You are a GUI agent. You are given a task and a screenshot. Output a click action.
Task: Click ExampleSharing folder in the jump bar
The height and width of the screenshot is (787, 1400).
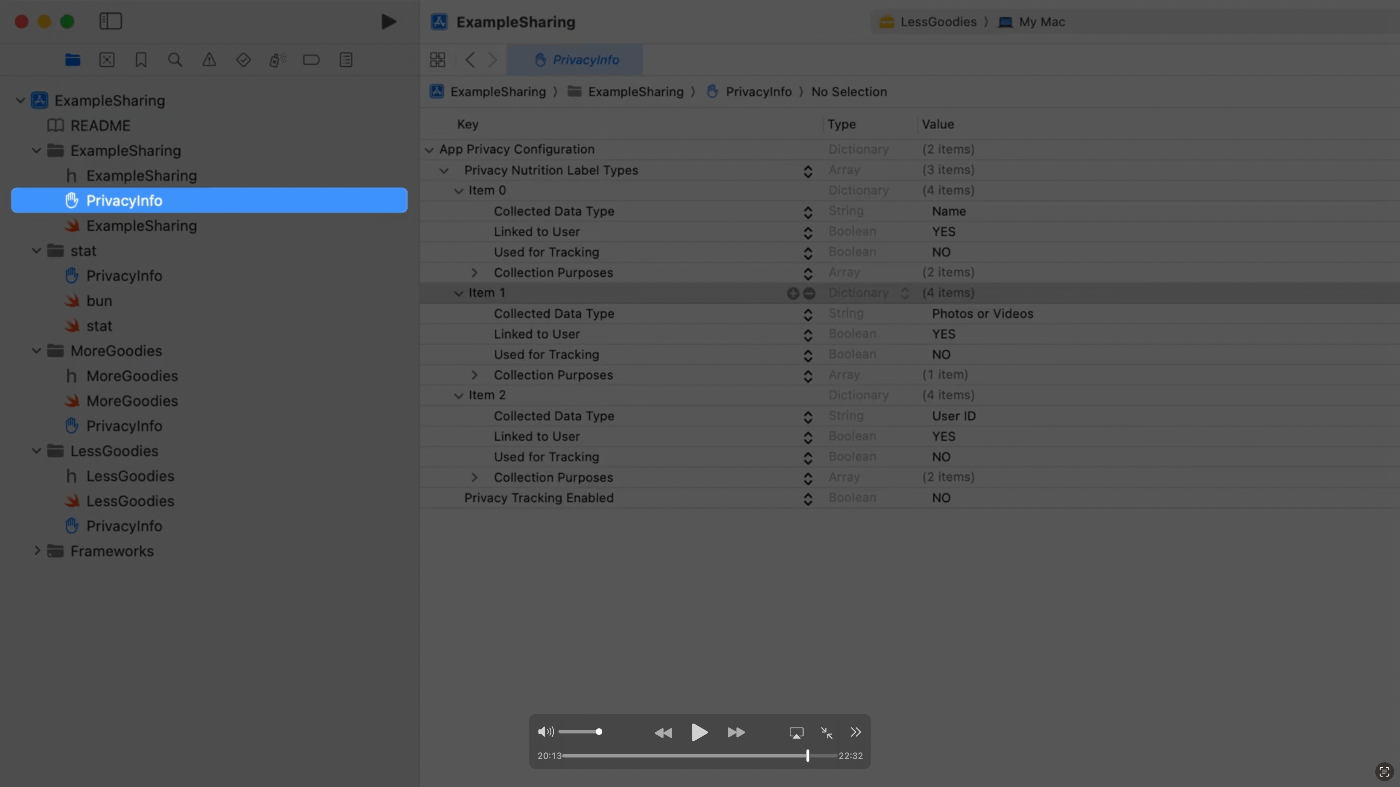[625, 92]
